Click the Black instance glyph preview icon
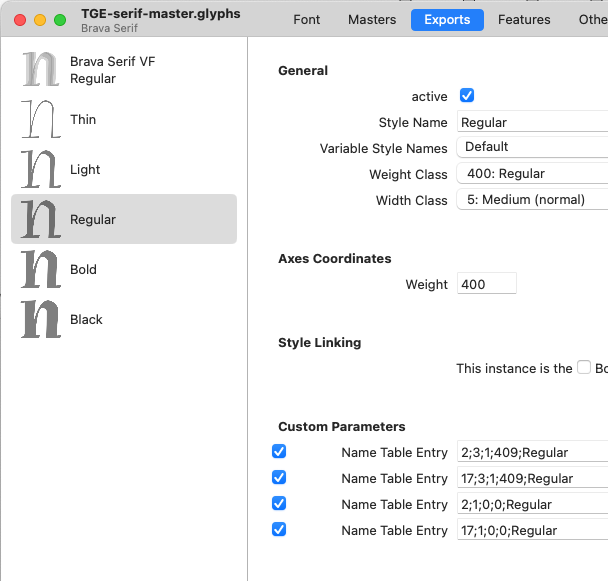 click(41, 319)
